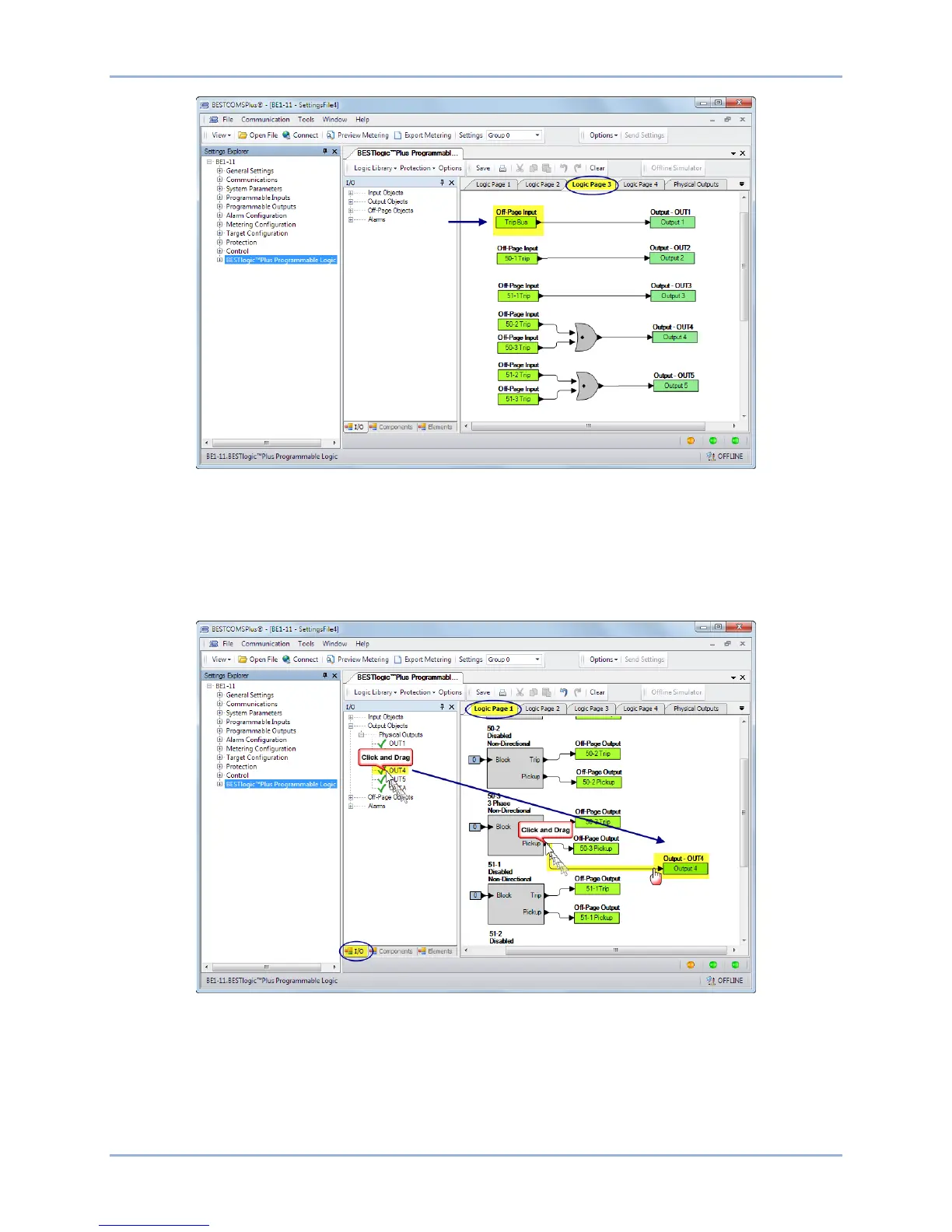
Task: Click Open File folder icon in lower window
Action: (x=243, y=660)
